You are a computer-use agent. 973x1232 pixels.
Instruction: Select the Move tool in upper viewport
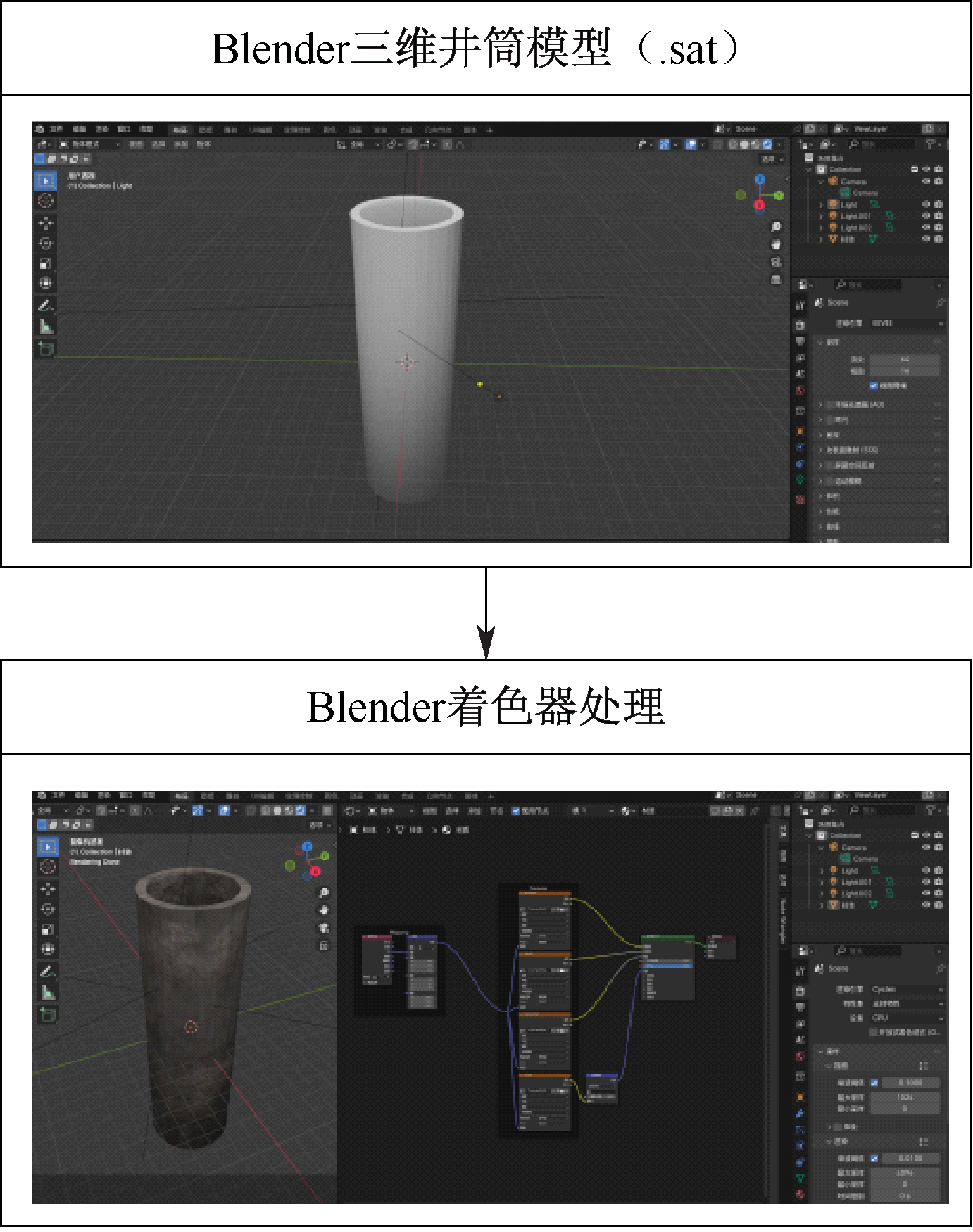point(46,222)
